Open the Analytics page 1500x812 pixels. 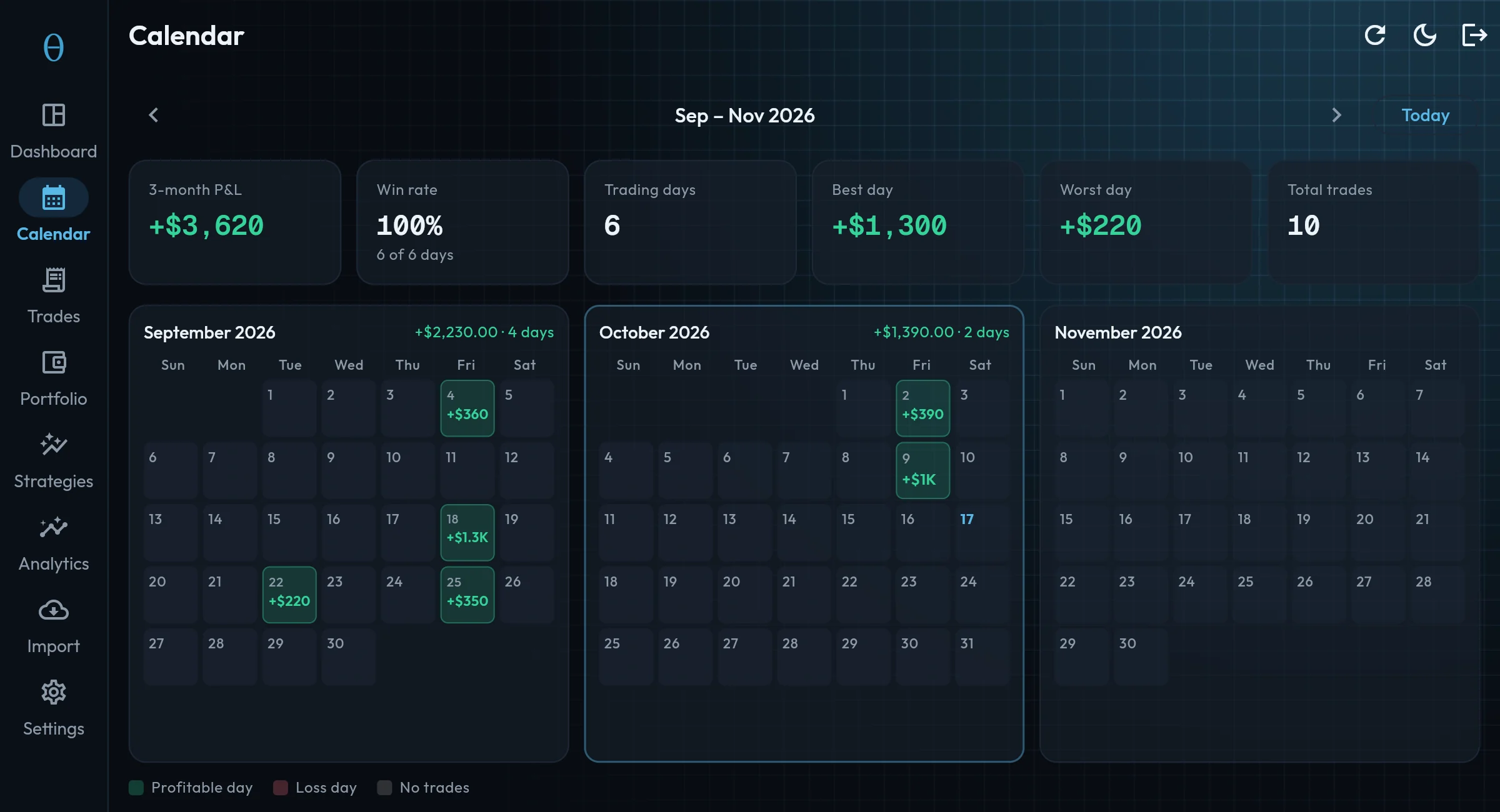[54, 543]
